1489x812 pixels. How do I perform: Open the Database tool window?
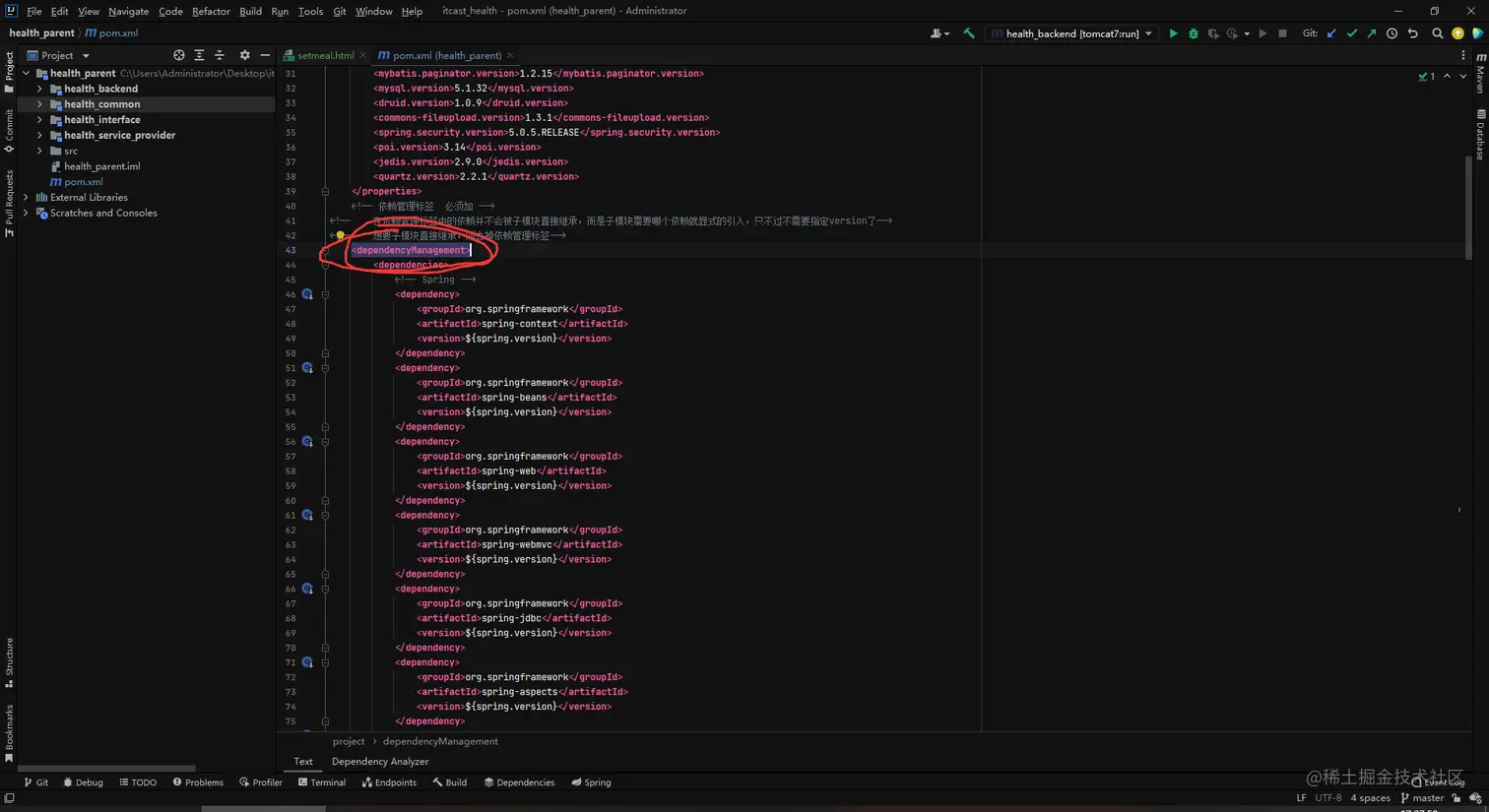1480,135
